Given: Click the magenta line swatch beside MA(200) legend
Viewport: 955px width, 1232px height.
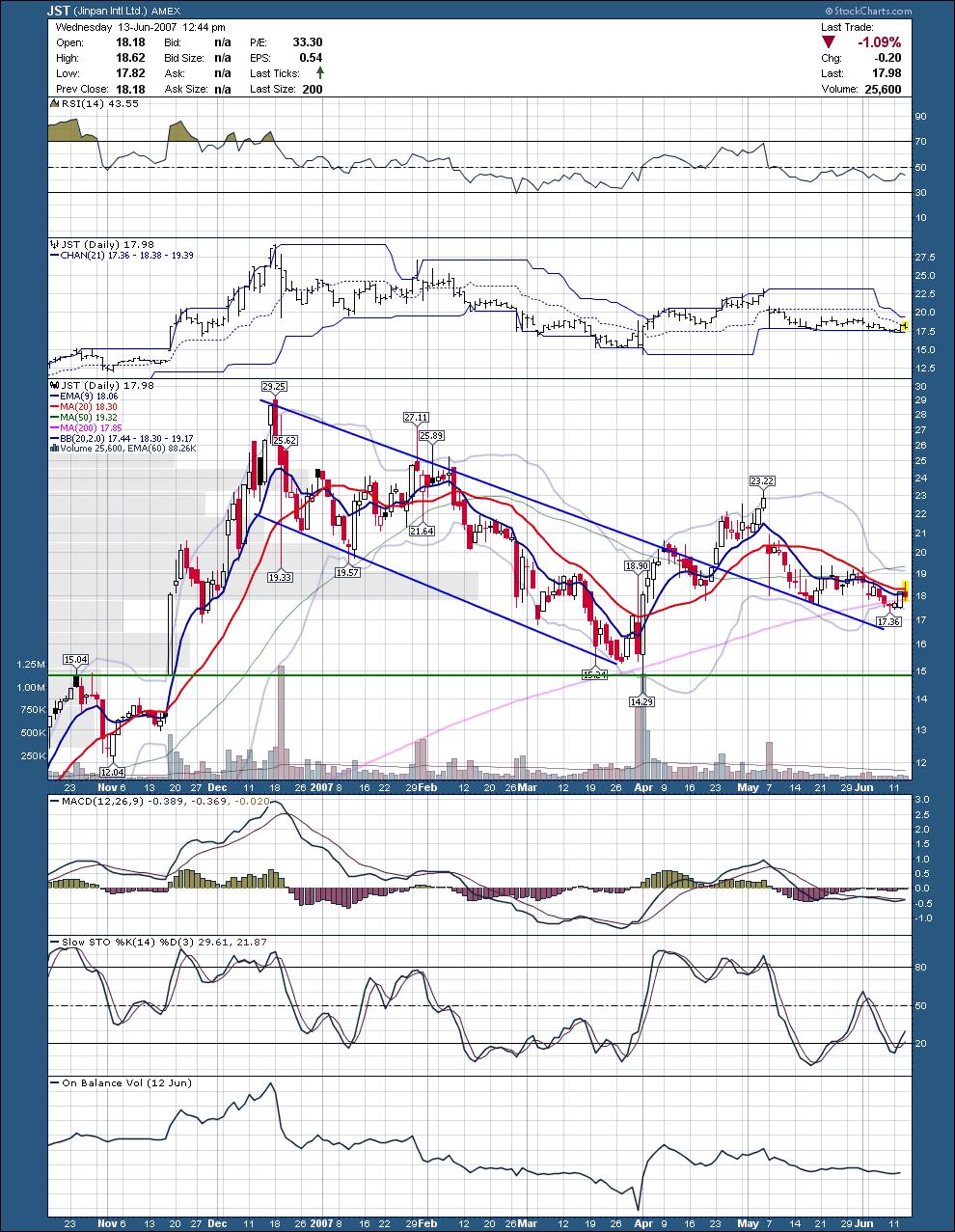Looking at the screenshot, I should pyautogui.click(x=55, y=427).
